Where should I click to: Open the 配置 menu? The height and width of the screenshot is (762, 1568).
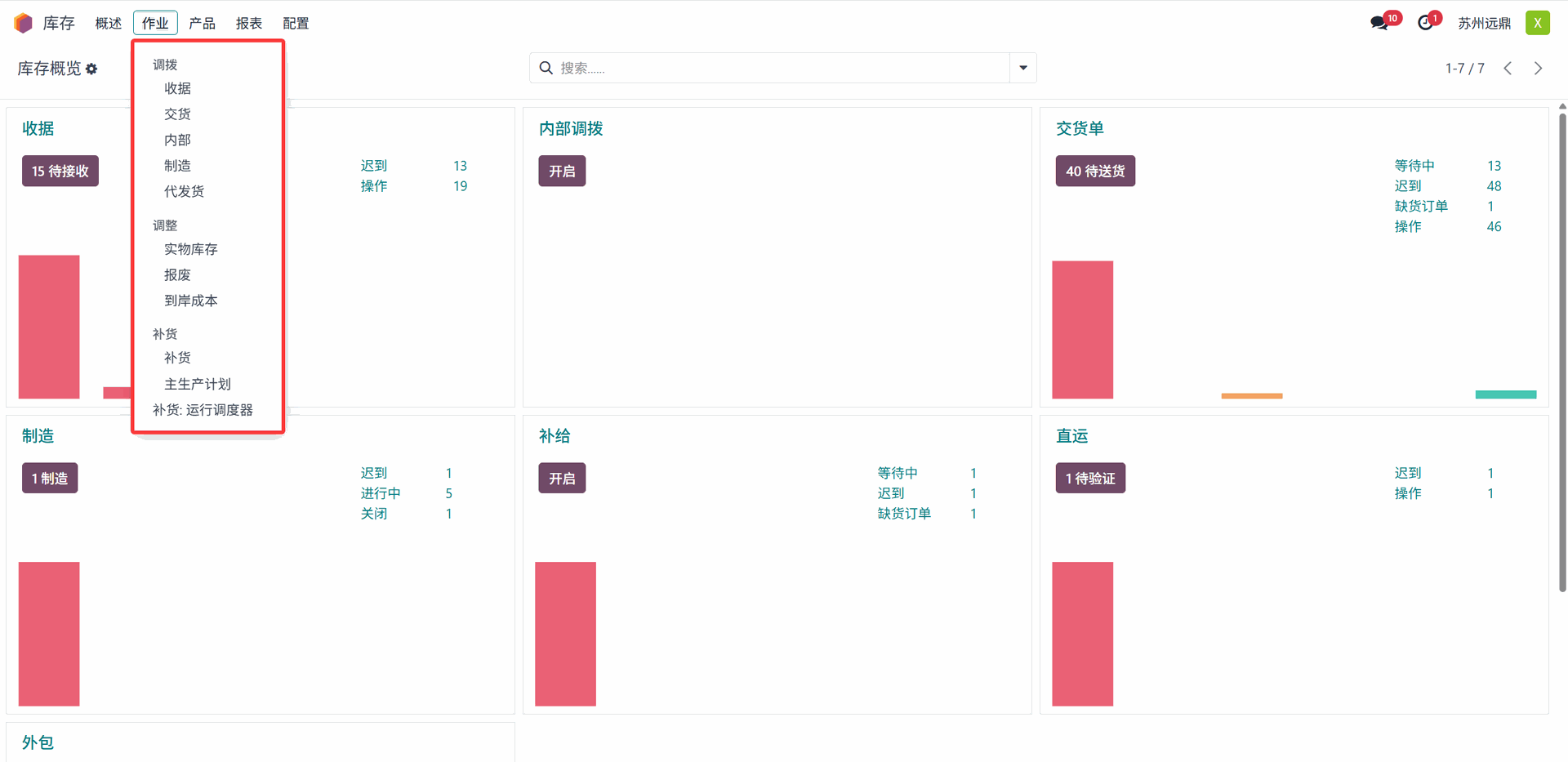(296, 23)
